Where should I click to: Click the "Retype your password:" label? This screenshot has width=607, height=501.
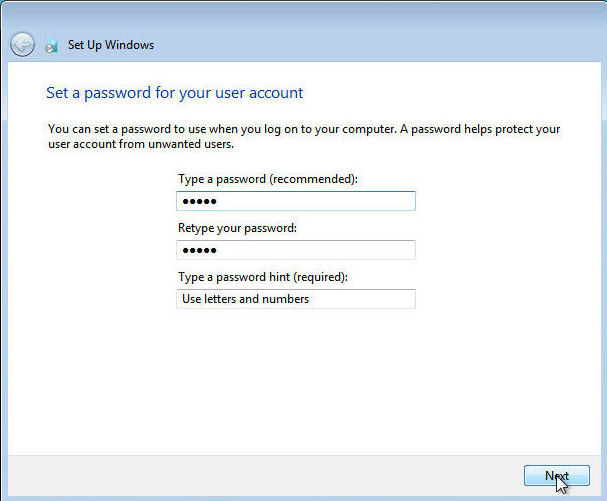[237, 228]
